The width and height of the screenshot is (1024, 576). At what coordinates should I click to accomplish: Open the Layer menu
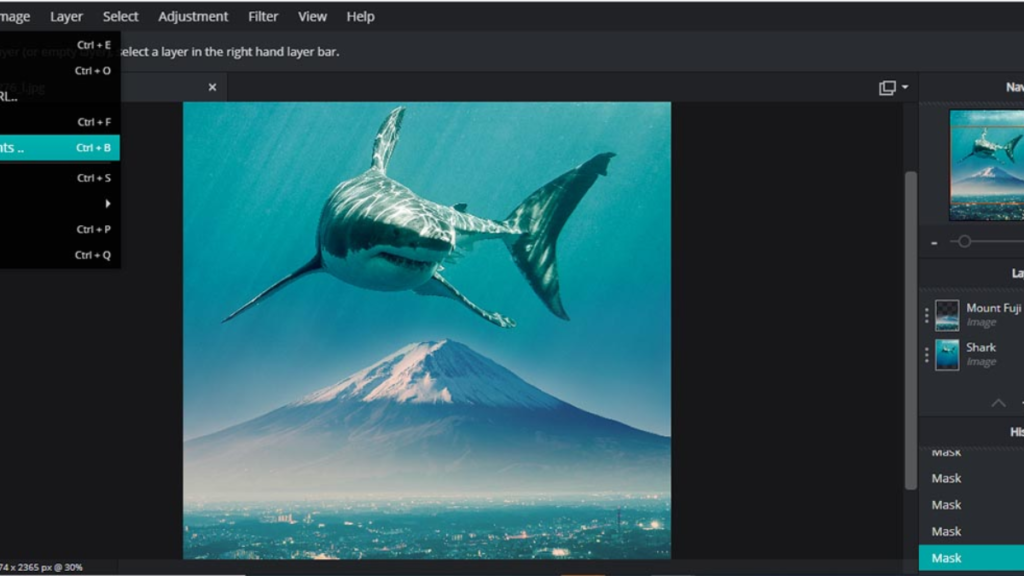point(66,16)
